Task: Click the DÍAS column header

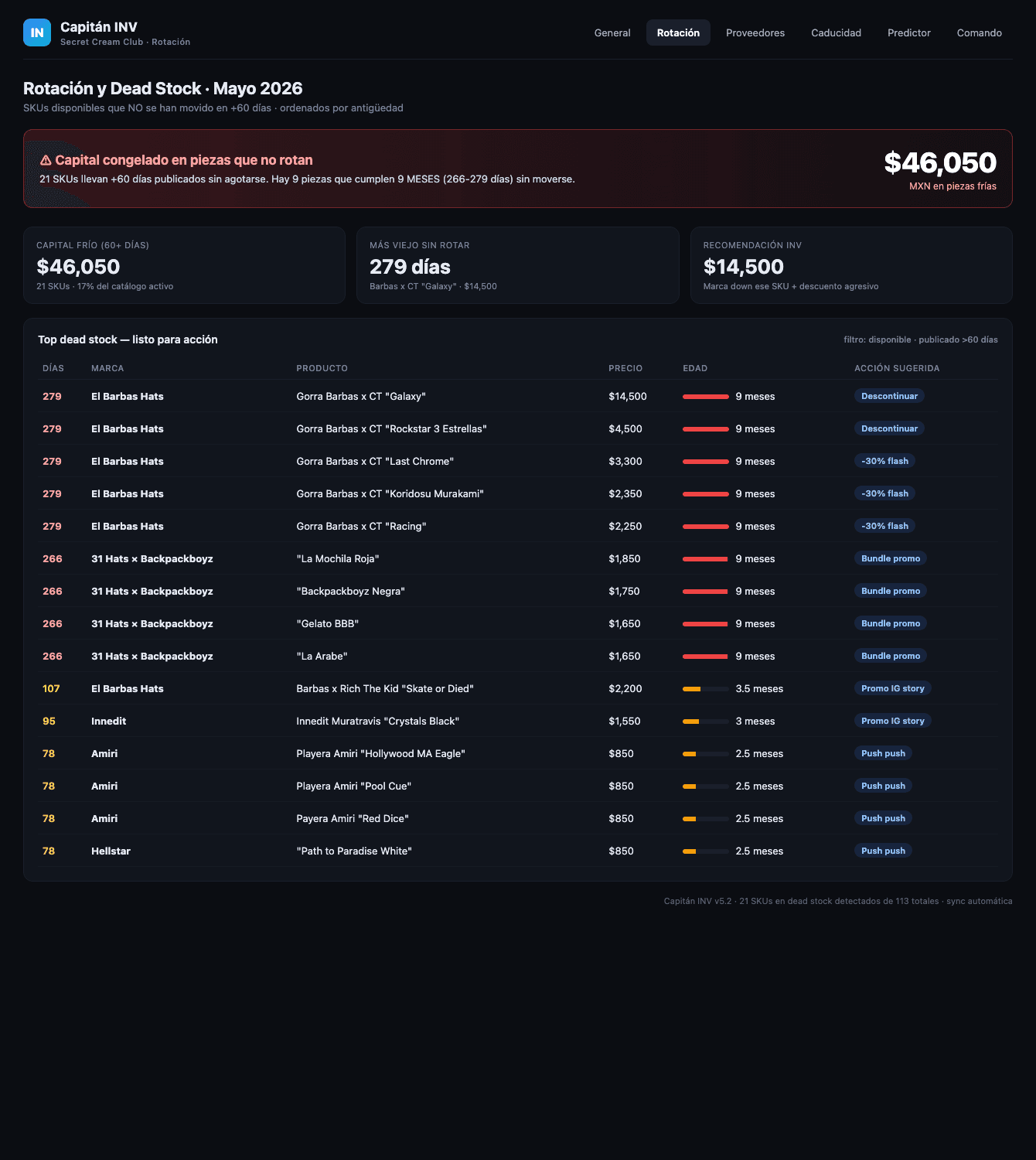Action: pyautogui.click(x=53, y=368)
